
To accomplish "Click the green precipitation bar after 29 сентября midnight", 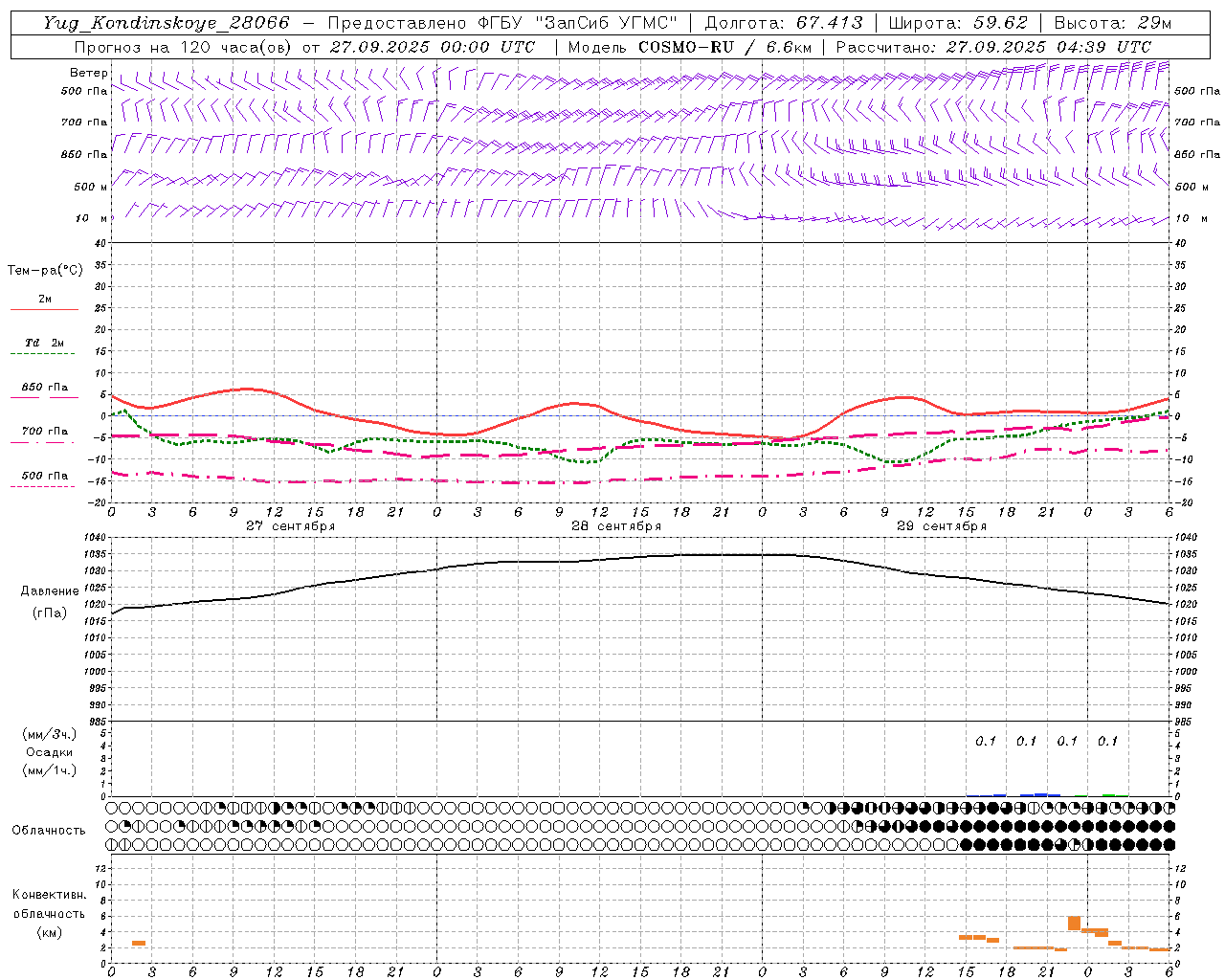I will point(1108,794).
